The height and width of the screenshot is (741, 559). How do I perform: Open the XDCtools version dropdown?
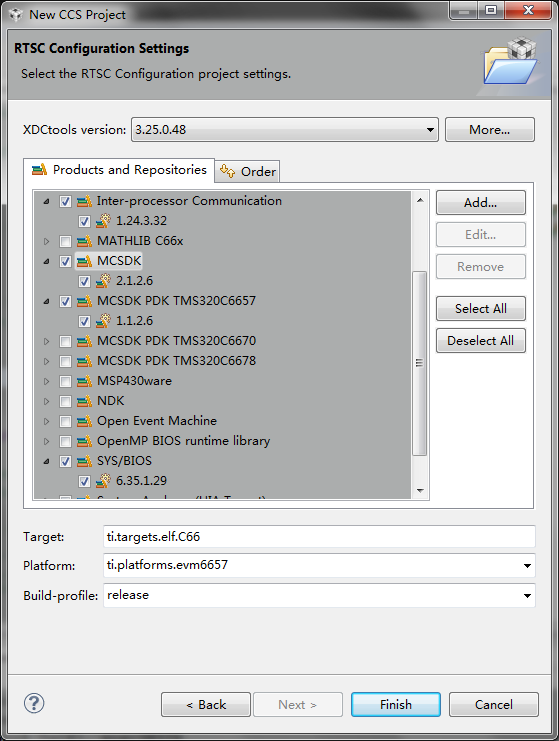[x=285, y=129]
